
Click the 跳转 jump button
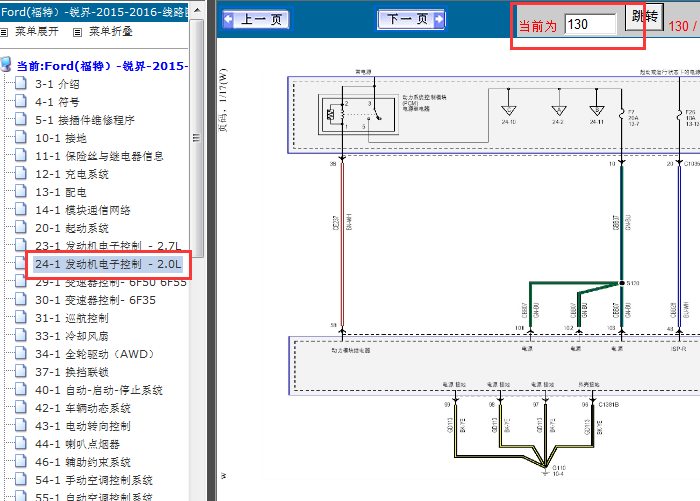(644, 17)
